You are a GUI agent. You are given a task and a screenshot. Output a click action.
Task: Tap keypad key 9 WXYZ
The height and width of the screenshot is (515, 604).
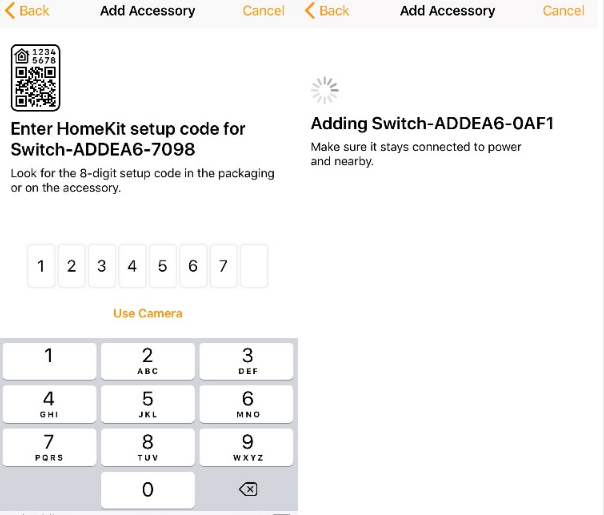(247, 447)
